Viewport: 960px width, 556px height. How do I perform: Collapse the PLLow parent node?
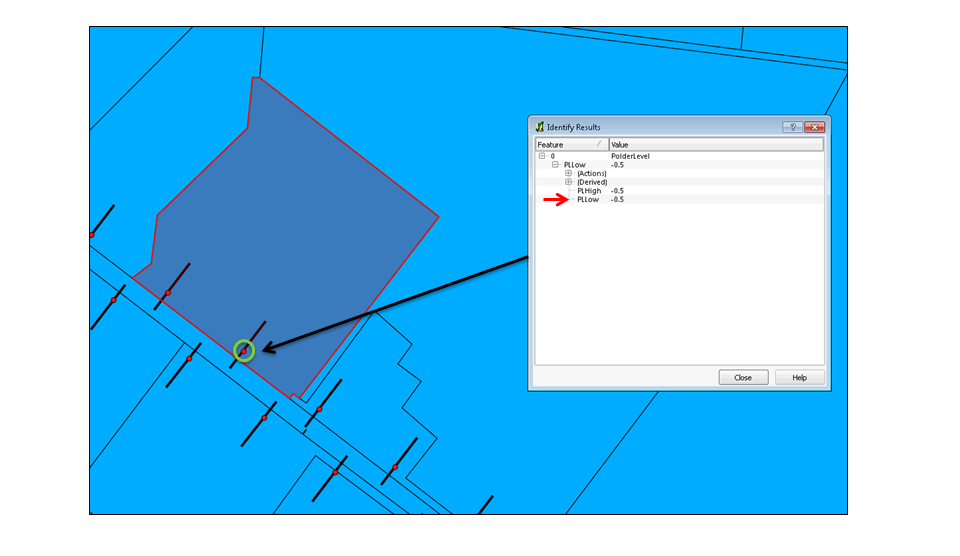tap(555, 165)
